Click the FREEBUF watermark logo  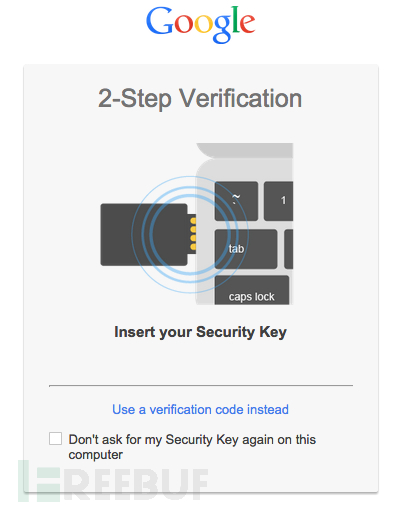point(113,481)
